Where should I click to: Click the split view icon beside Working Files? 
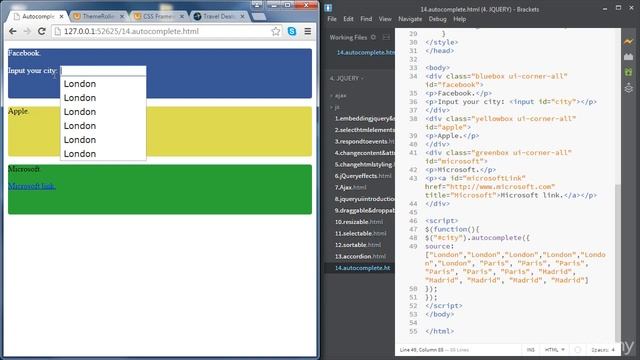pos(386,37)
